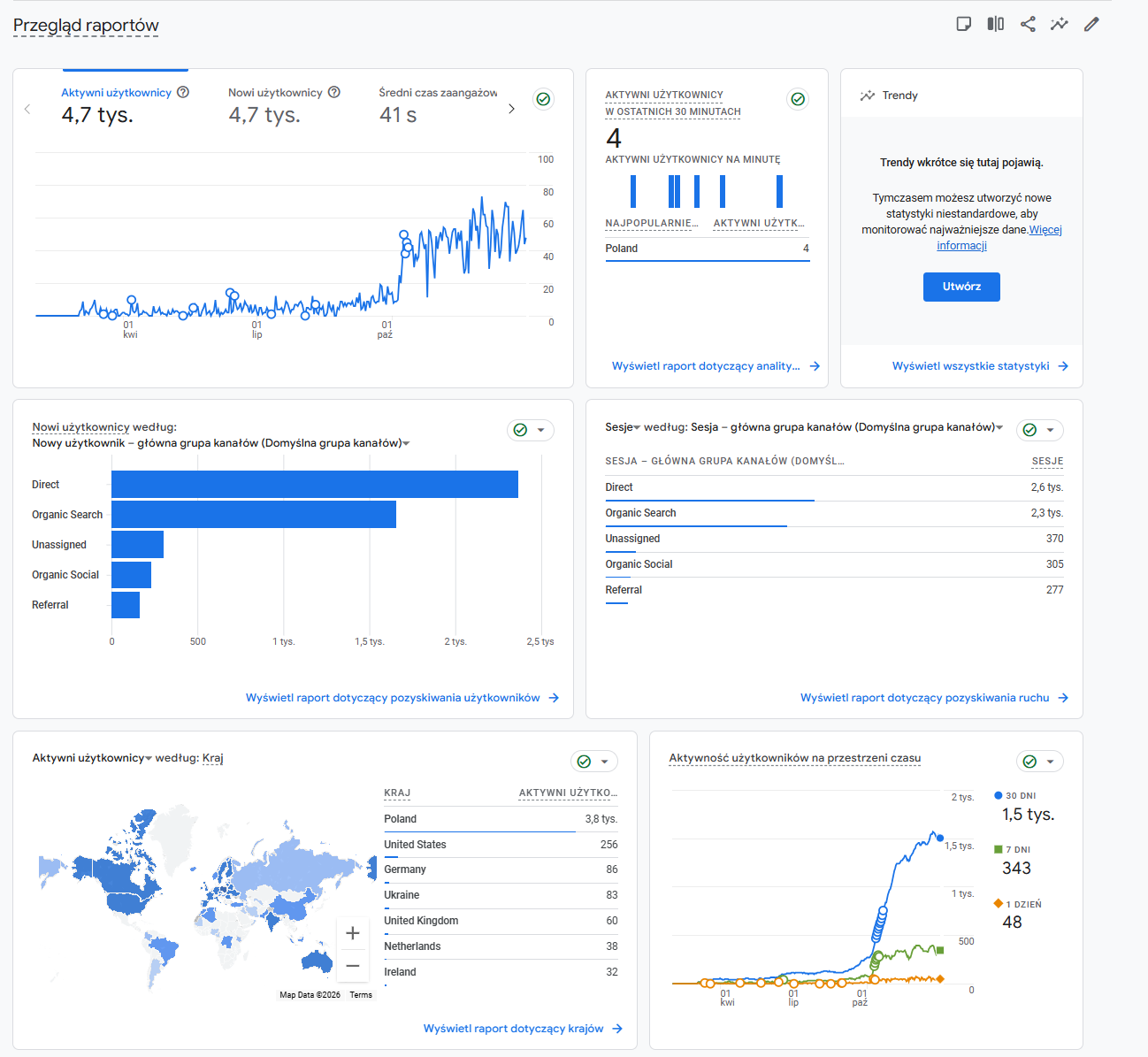Click help icon next to Aktywni użytkownicy
This screenshot has height=1057, width=1148.
pyautogui.click(x=183, y=92)
